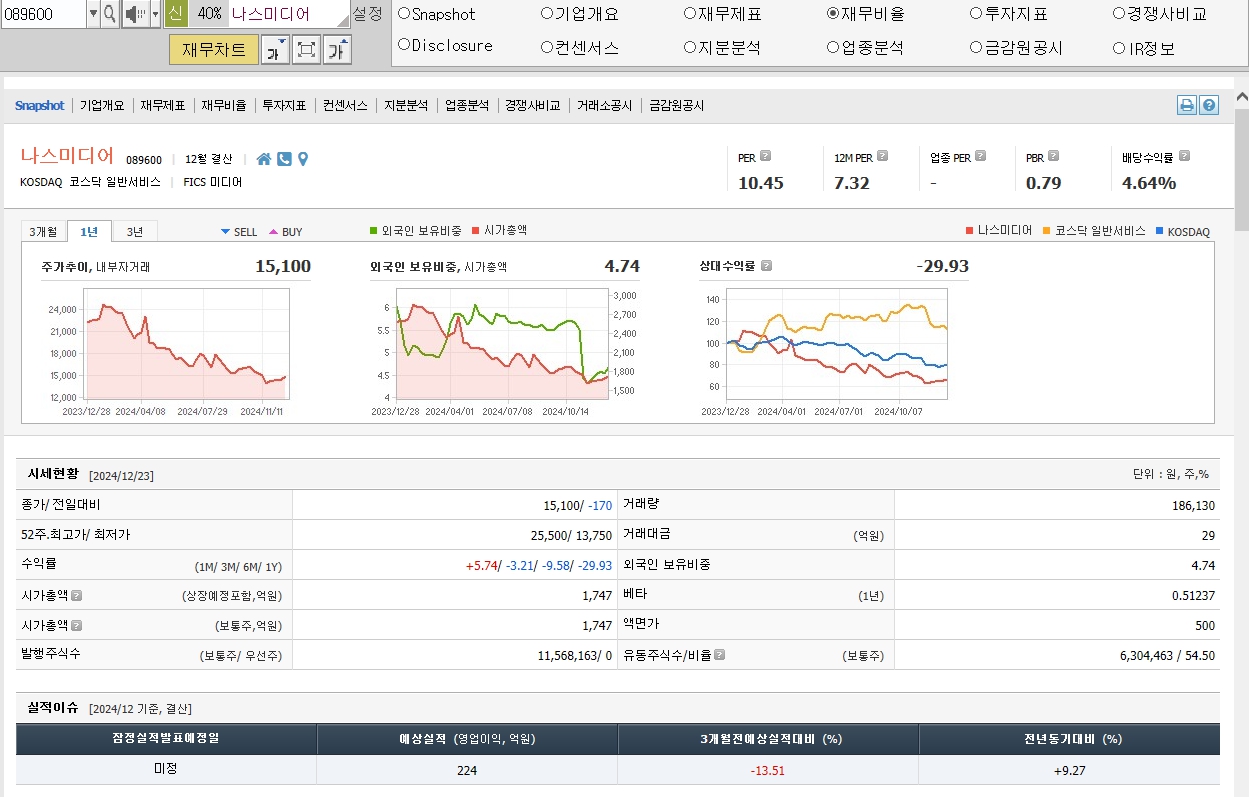Click the help icon next to 12M PER
Image resolution: width=1249 pixels, height=797 pixels.
tap(883, 156)
